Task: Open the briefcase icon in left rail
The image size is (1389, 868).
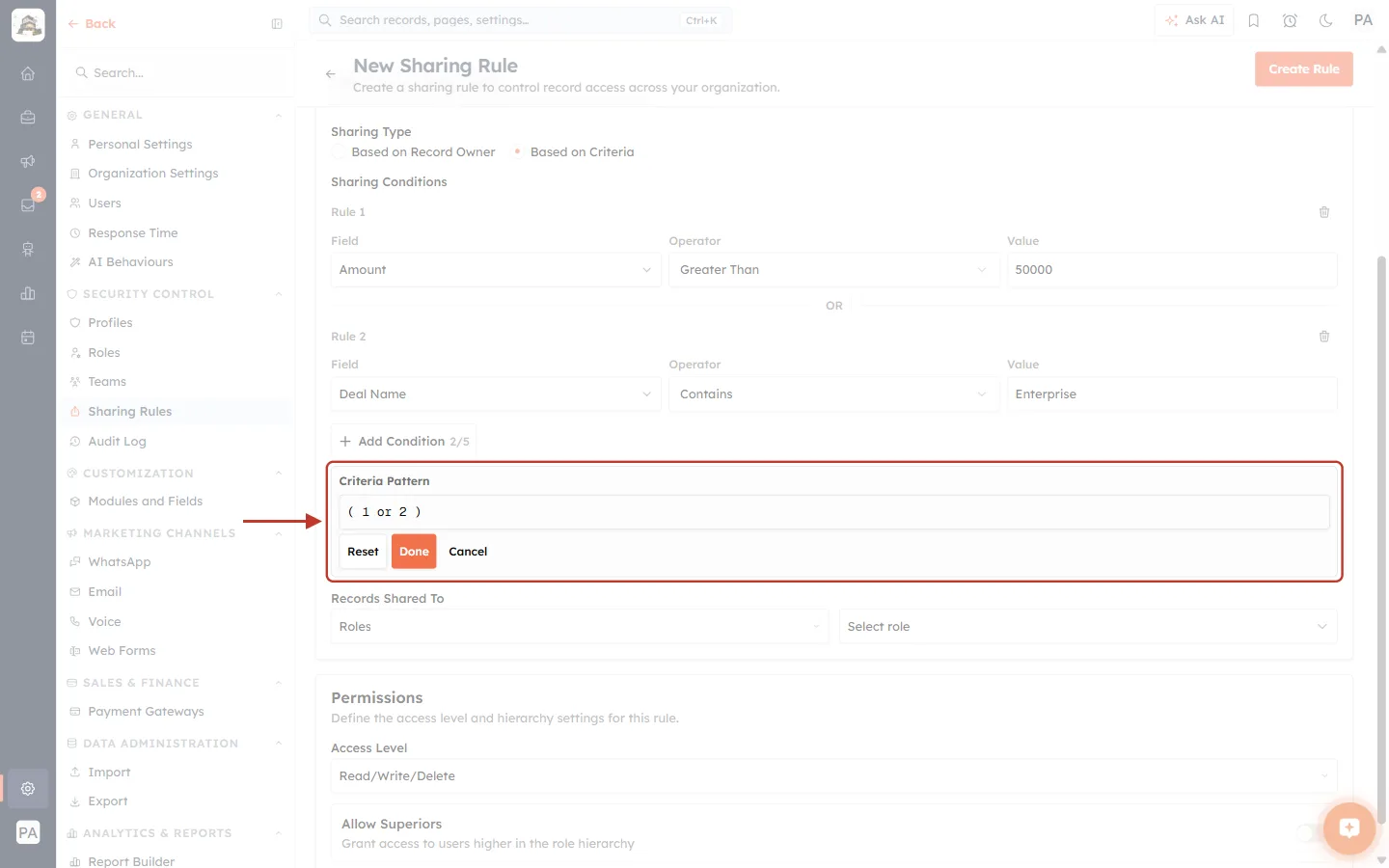Action: click(28, 117)
